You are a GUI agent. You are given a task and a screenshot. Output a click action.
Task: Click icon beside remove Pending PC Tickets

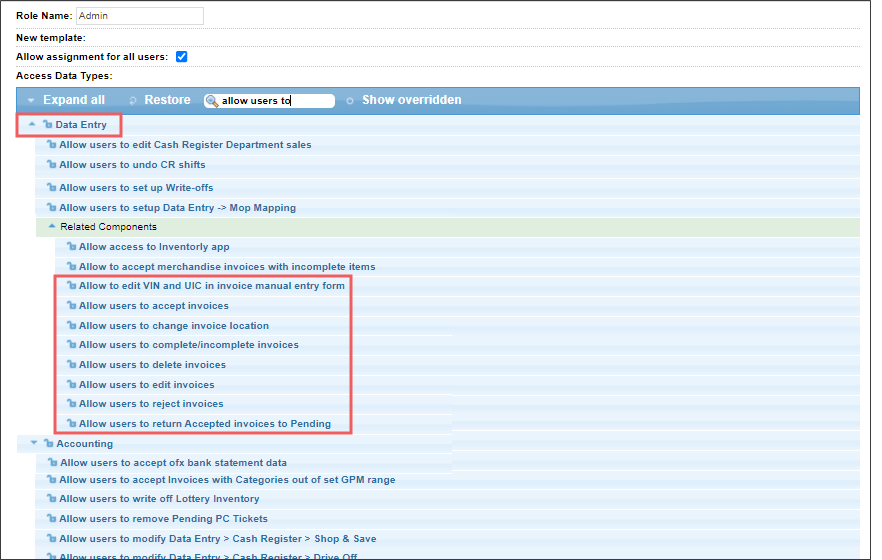pos(52,518)
